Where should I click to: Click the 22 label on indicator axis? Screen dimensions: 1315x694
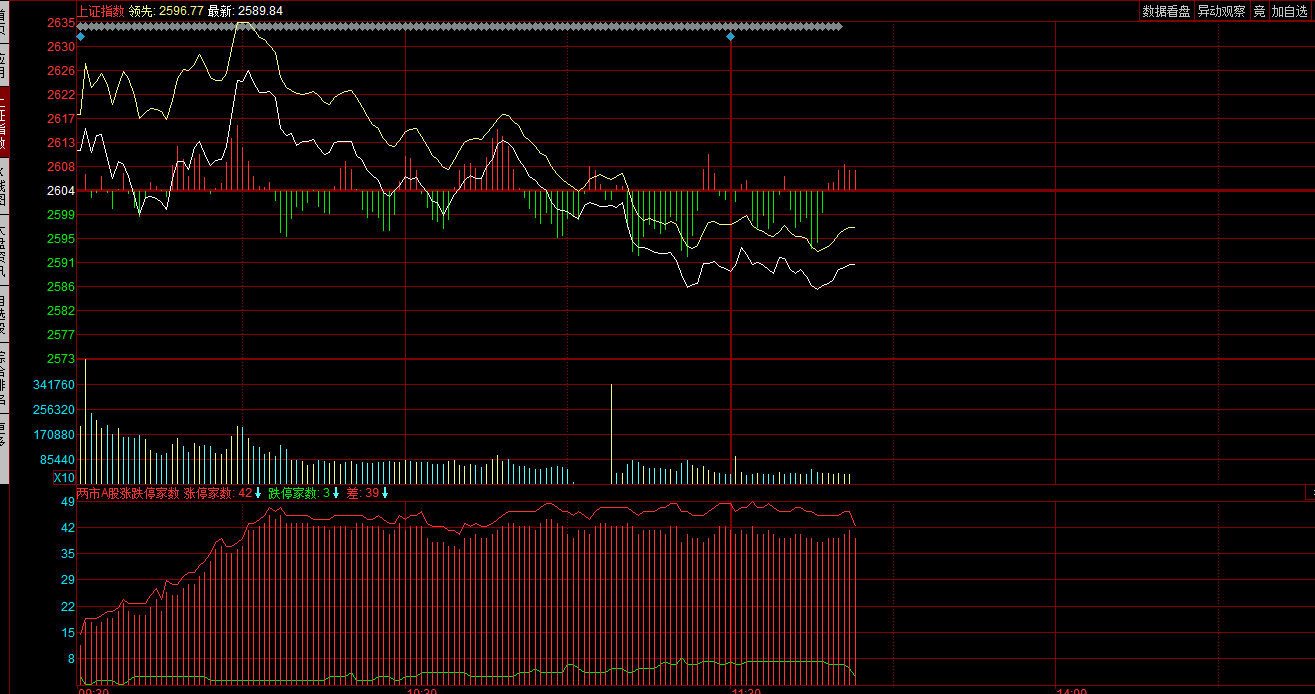click(68, 606)
